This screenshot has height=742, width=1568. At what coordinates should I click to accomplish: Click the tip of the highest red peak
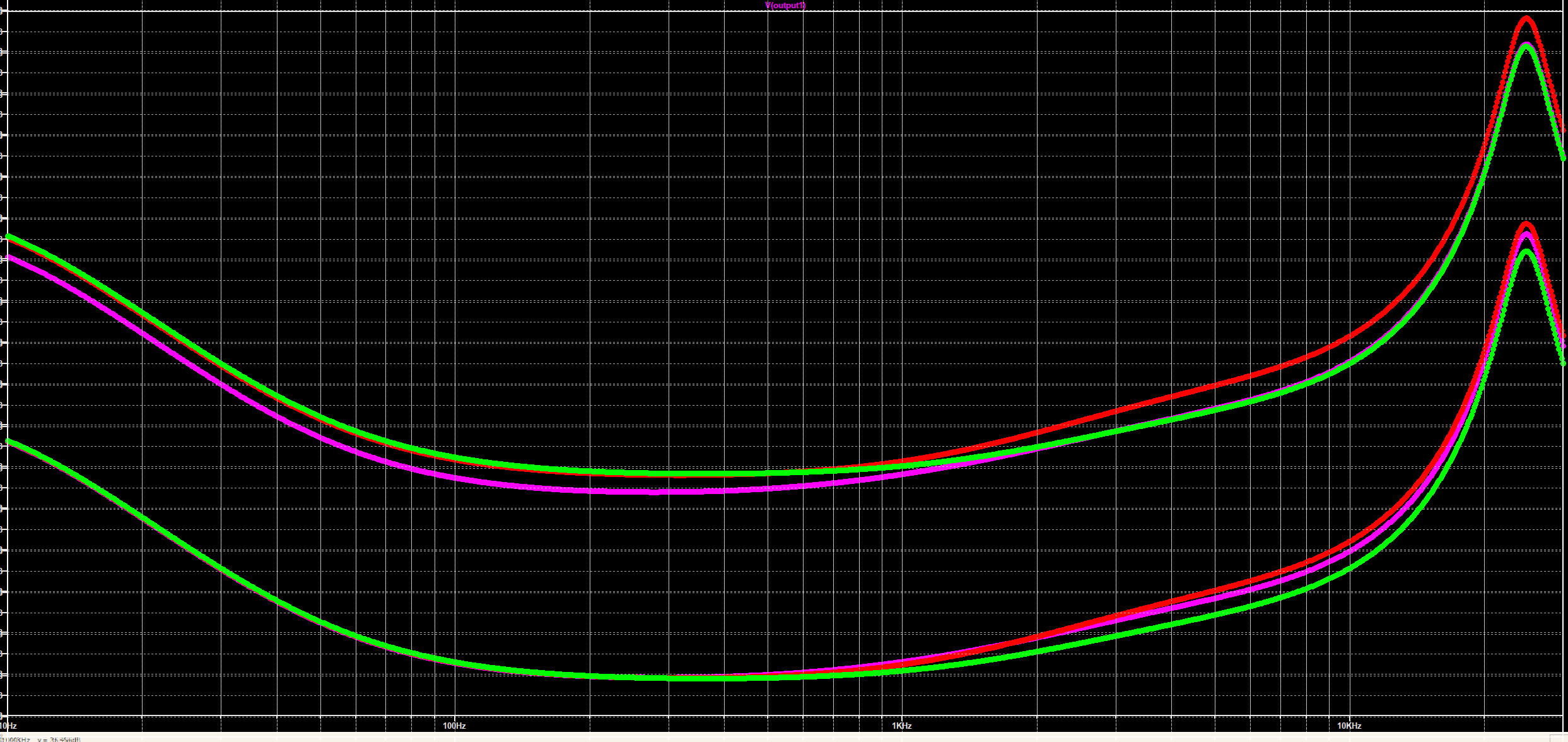coord(1526,18)
